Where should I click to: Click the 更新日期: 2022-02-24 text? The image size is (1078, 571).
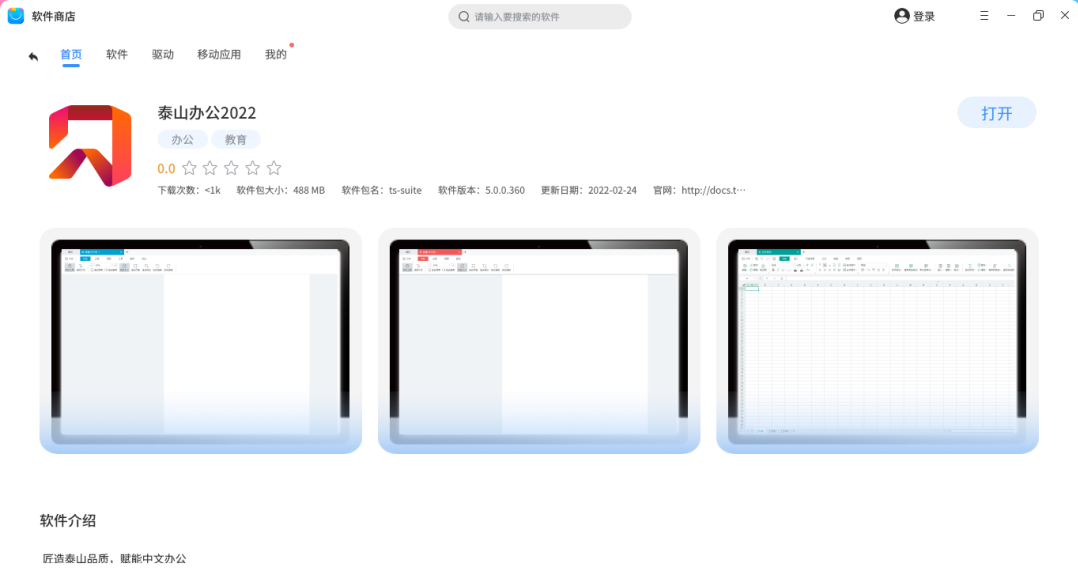(588, 190)
